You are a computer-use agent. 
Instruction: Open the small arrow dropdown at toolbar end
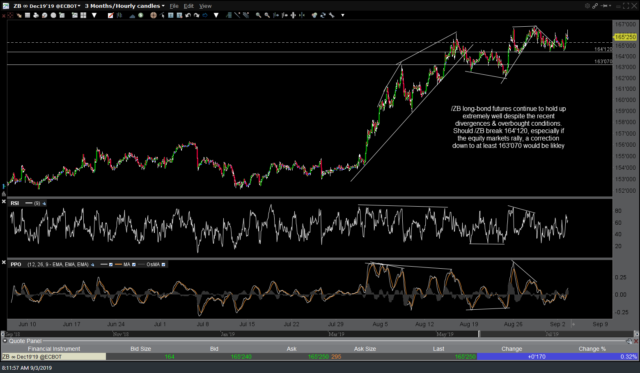342,15
